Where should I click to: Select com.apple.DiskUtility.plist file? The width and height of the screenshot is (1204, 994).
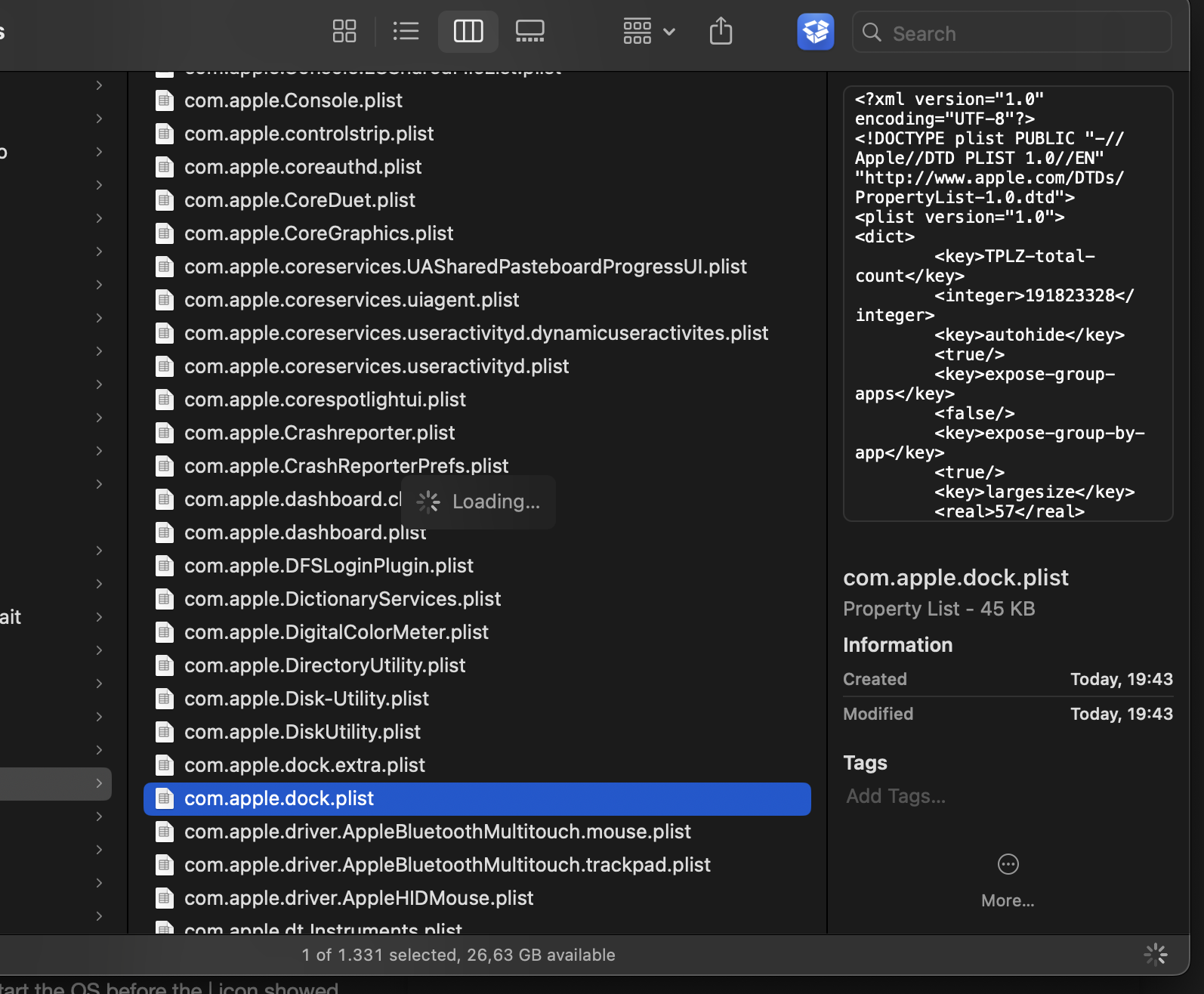[x=302, y=732]
